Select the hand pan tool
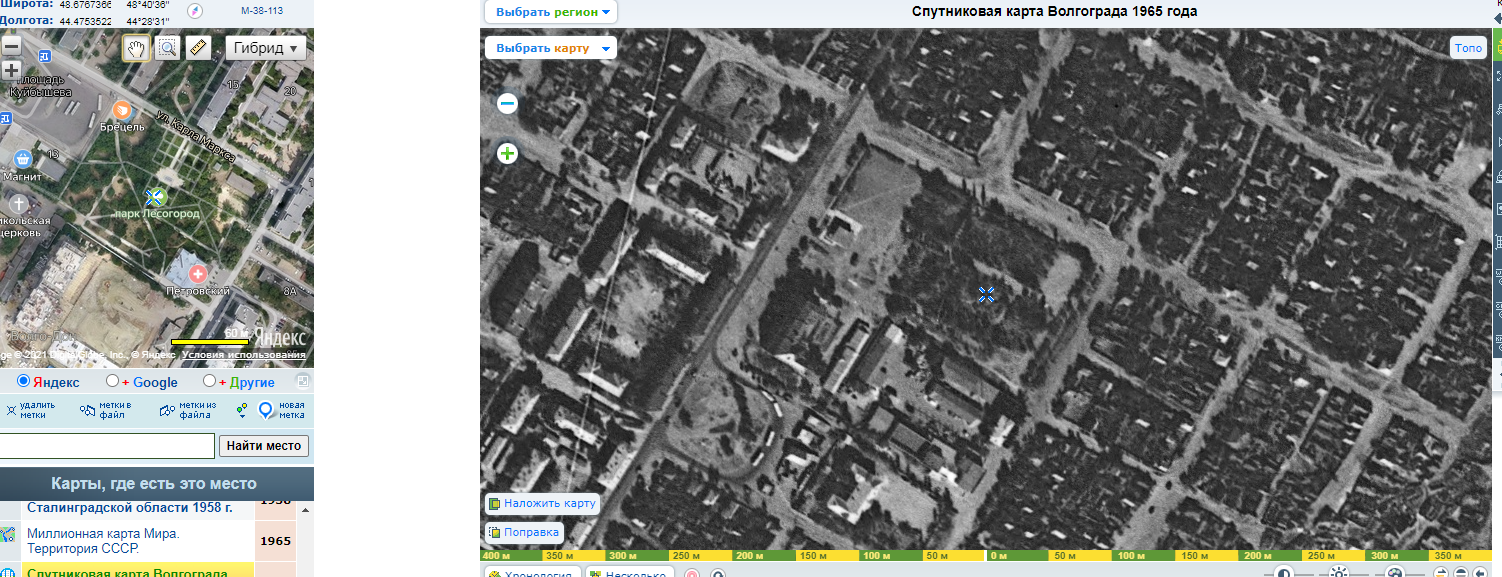This screenshot has height=577, width=1502. (136, 48)
